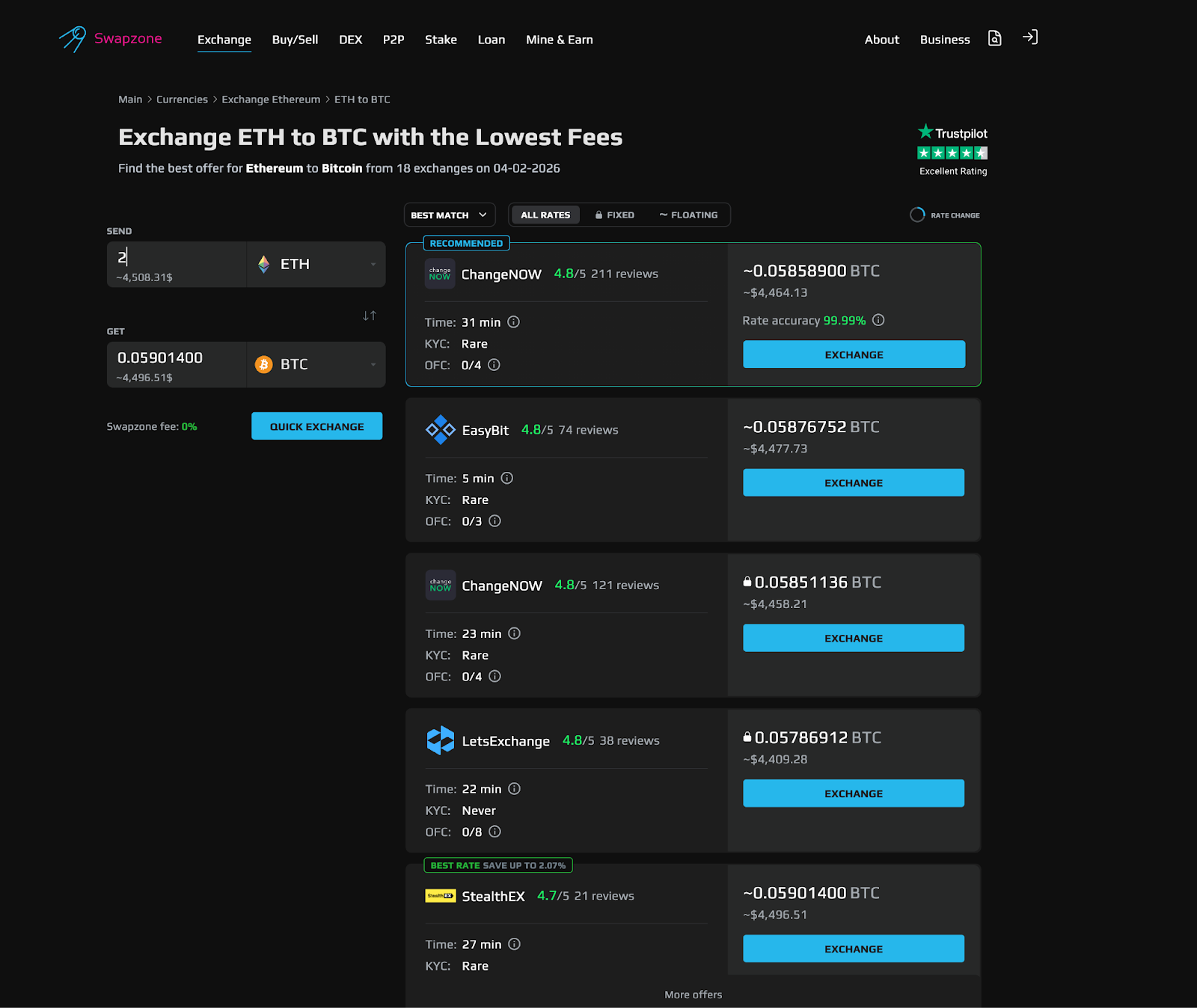The image size is (1197, 1008).
Task: Click the send amount input field
Action: tap(177, 258)
